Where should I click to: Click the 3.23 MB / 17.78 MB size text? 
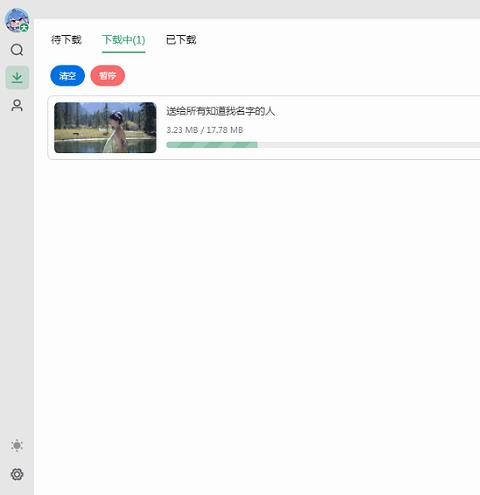[205, 130]
